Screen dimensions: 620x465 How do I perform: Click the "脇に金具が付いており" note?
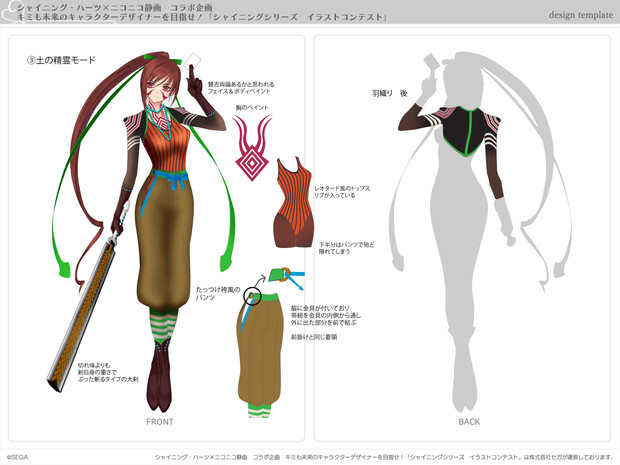coord(320,308)
